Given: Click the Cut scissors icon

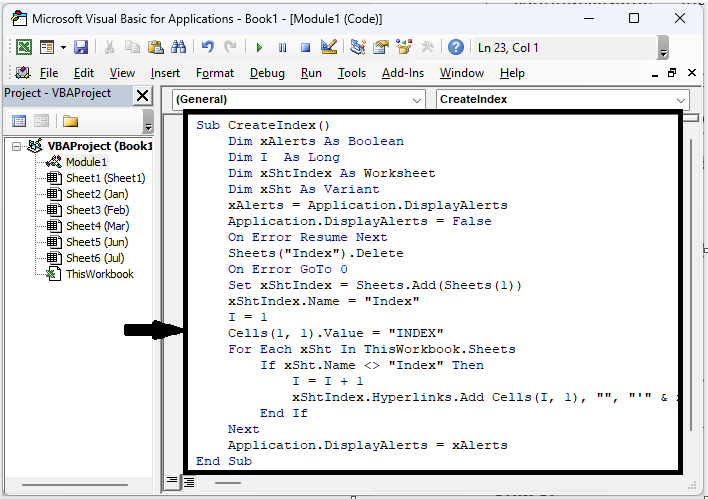Looking at the screenshot, I should pyautogui.click(x=109, y=47).
